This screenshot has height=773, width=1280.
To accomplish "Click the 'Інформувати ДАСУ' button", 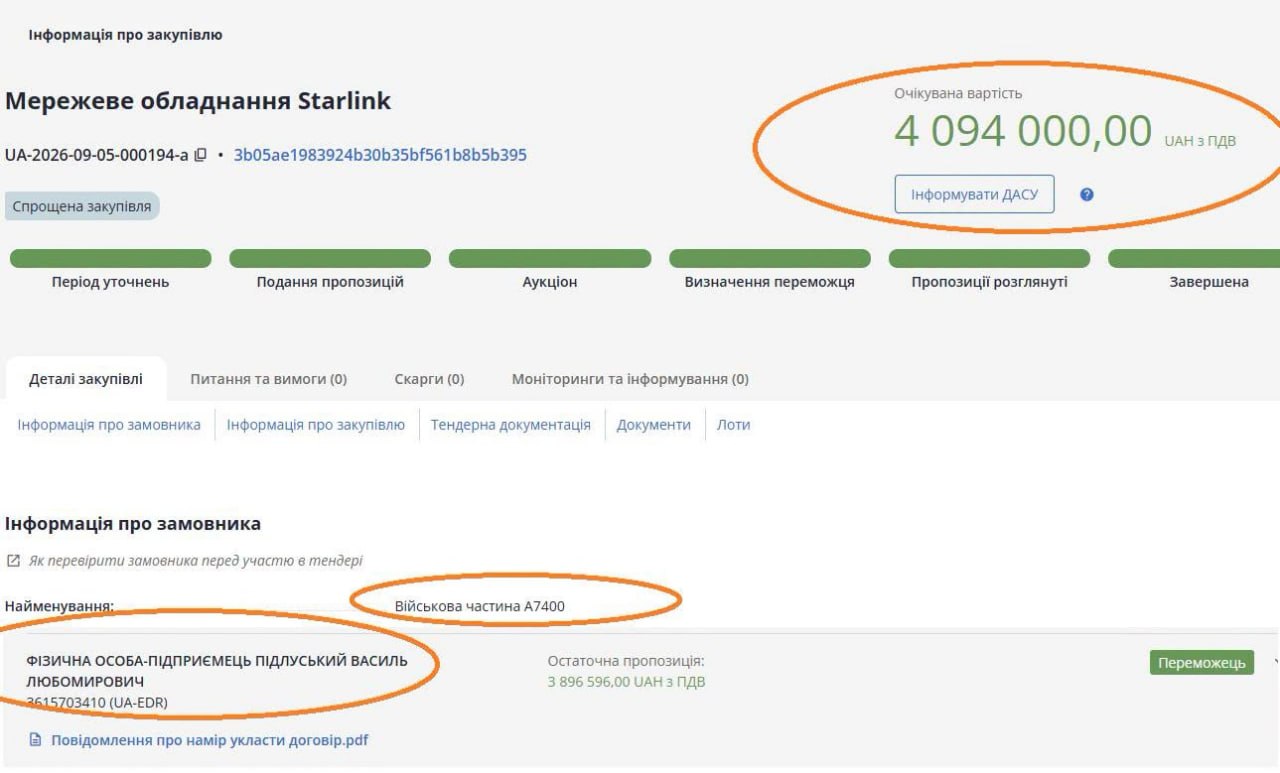I will 975,195.
